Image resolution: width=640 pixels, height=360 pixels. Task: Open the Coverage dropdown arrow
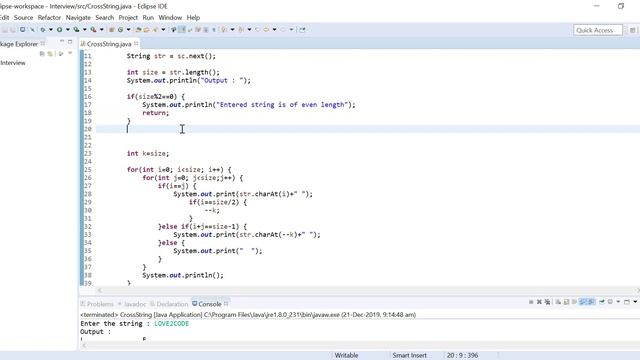84,30
